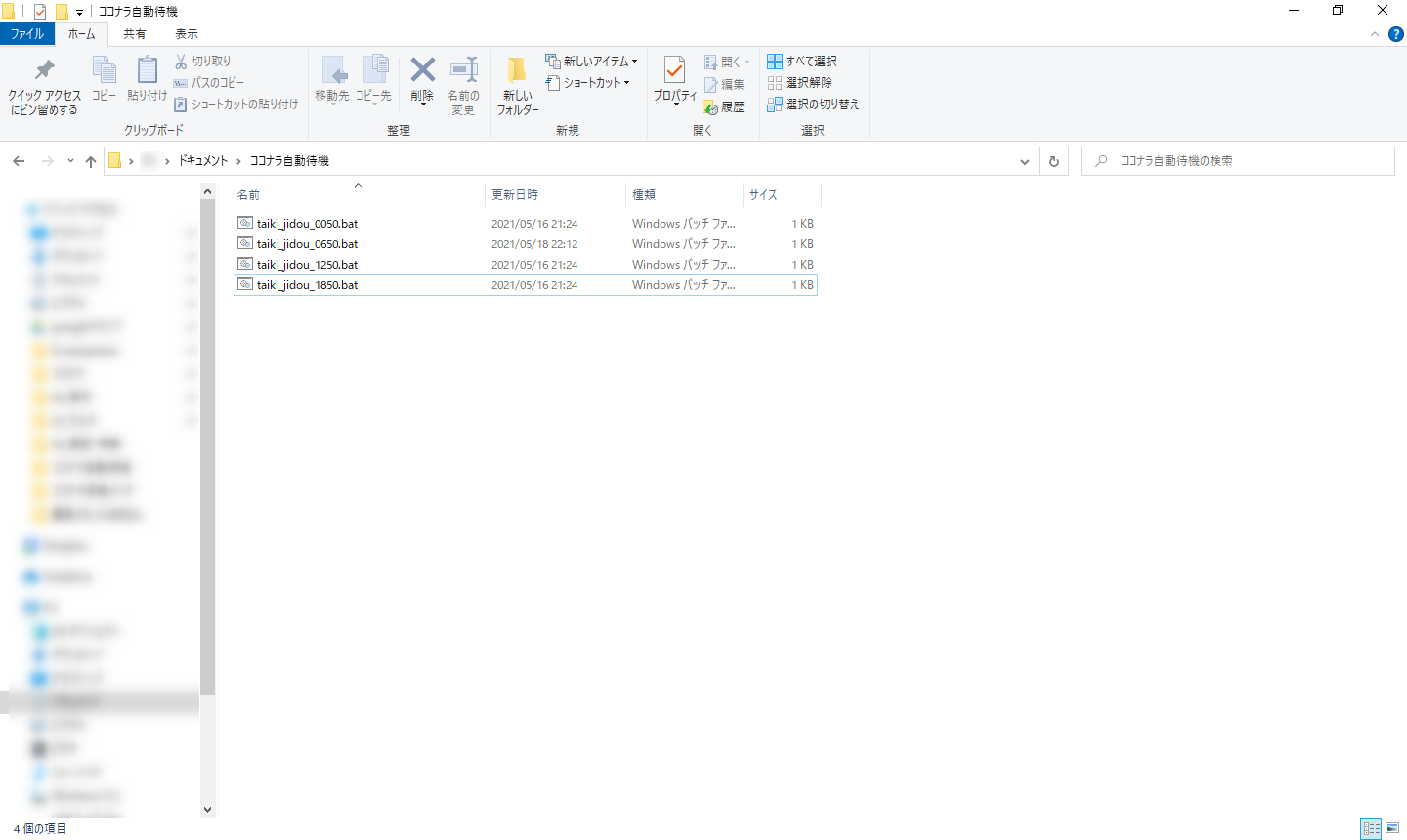
Task: Click ココナラ自動待機 in the address breadcrumb
Action: tap(289, 160)
